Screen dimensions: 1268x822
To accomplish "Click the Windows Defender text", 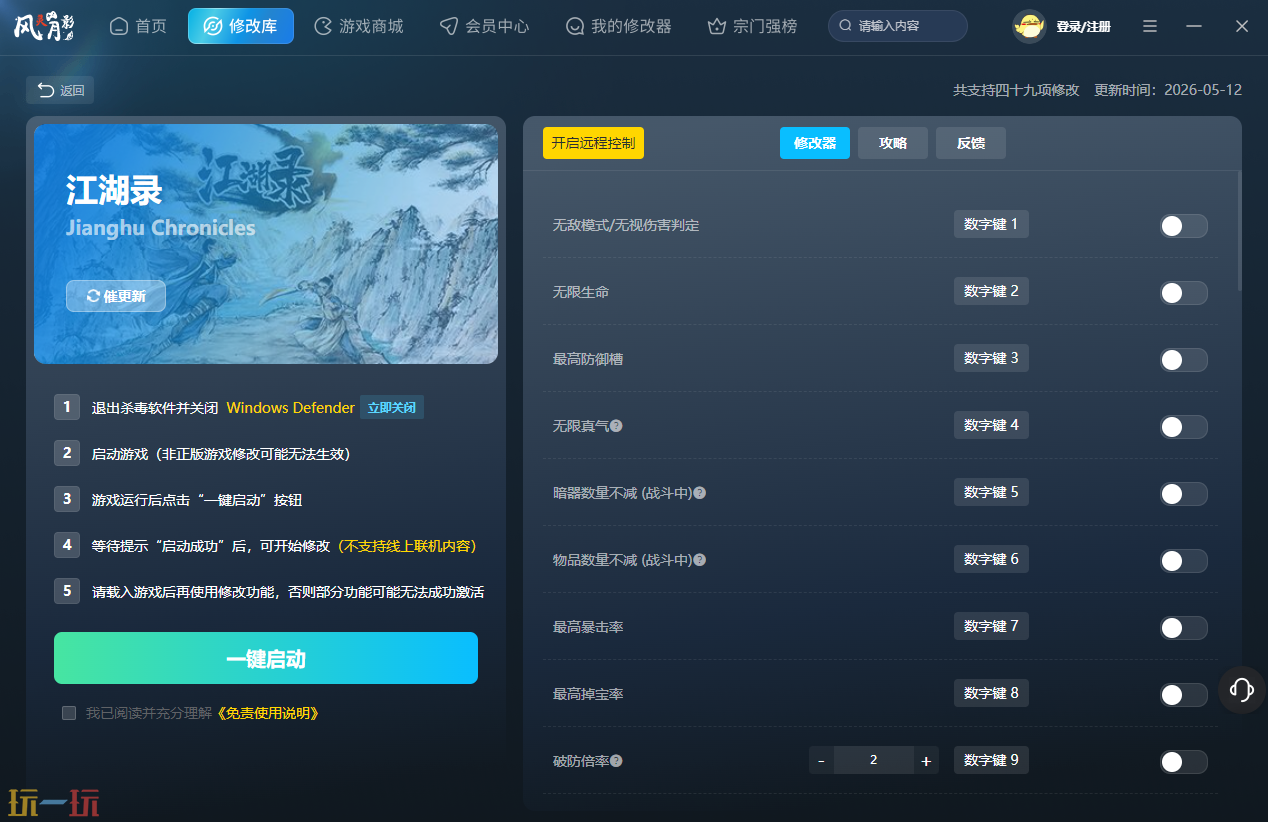I will pyautogui.click(x=290, y=408).
